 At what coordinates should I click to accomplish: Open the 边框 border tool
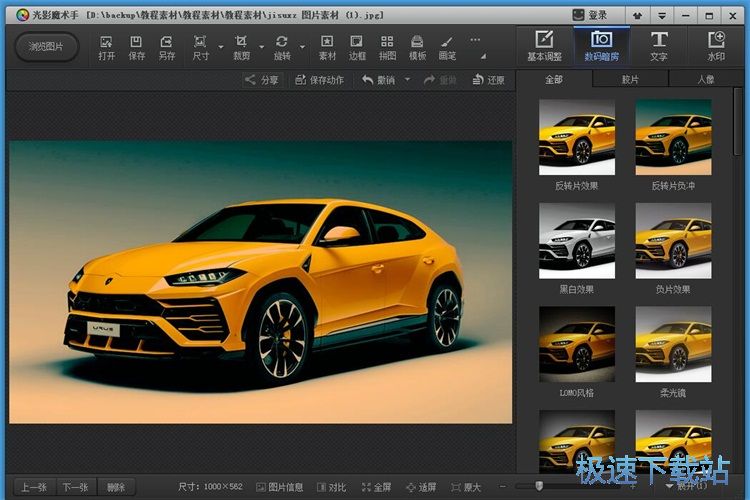(x=357, y=48)
